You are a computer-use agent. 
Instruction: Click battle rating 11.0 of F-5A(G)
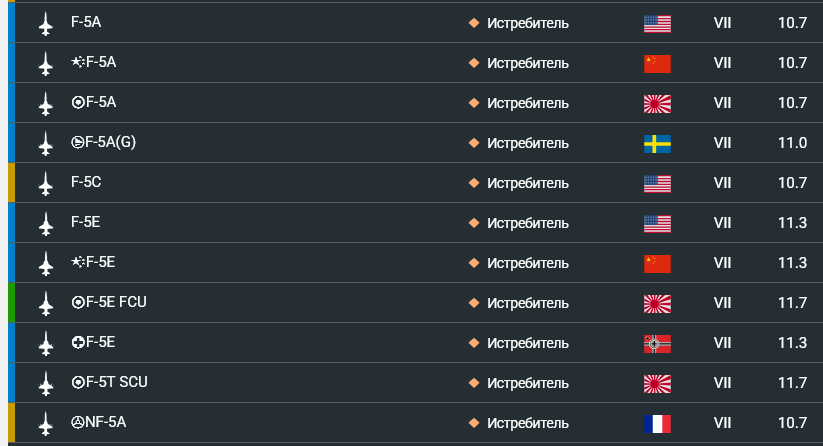(792, 143)
